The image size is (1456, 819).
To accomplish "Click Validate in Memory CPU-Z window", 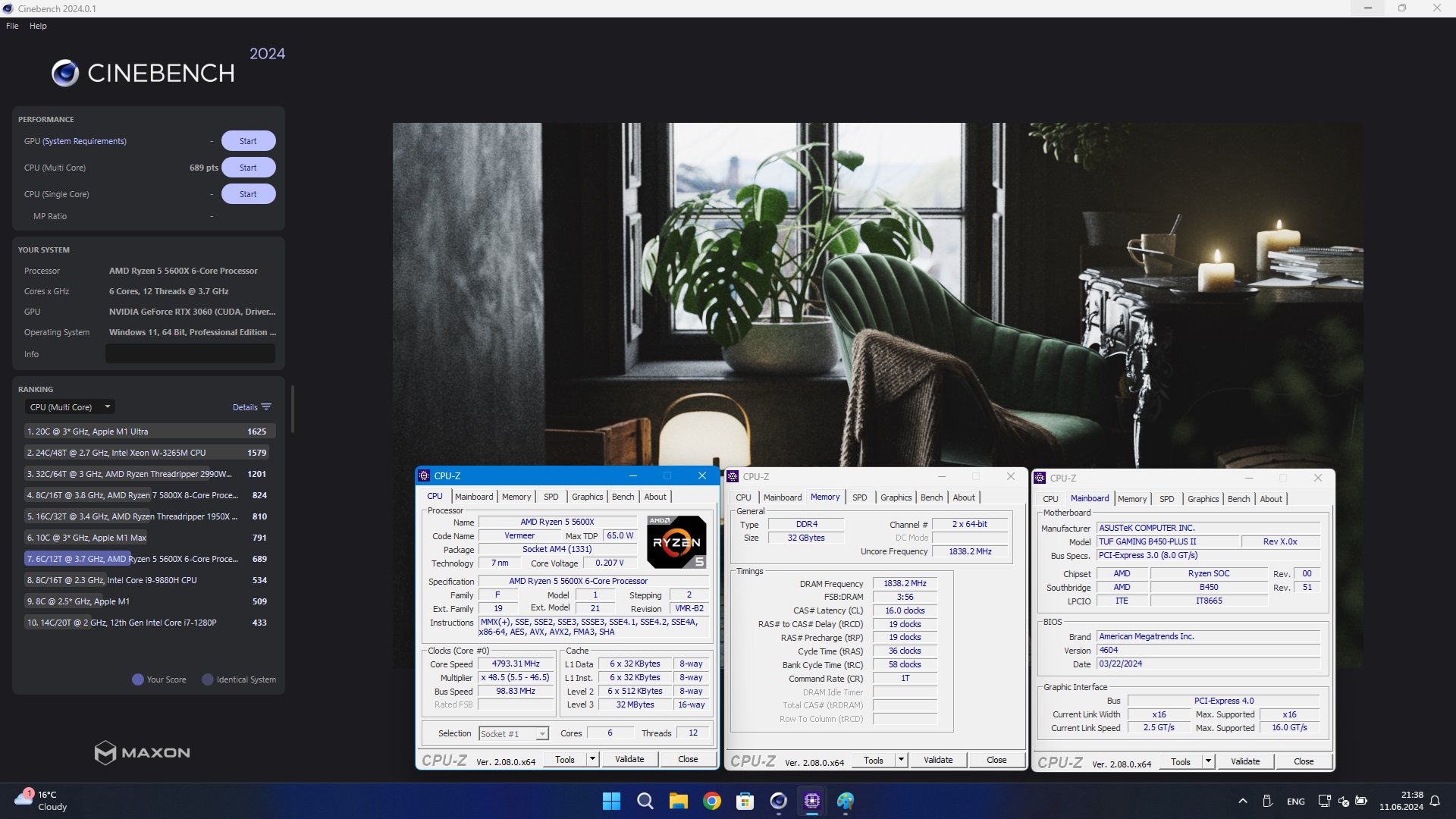I will (938, 760).
